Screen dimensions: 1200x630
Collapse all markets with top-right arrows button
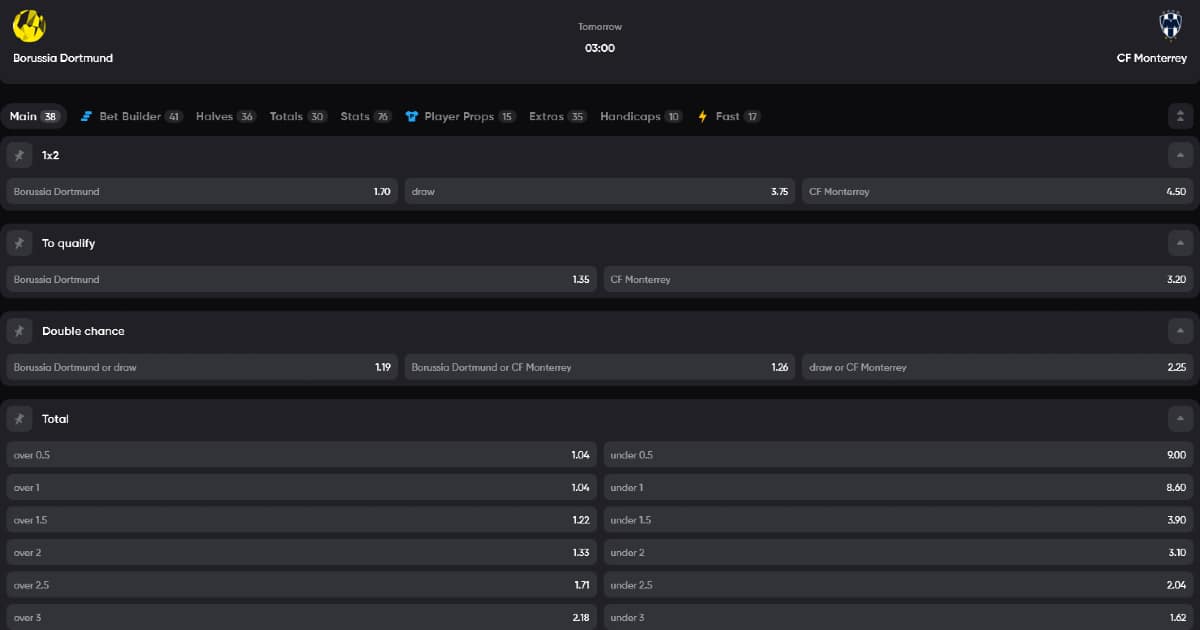coord(1181,116)
